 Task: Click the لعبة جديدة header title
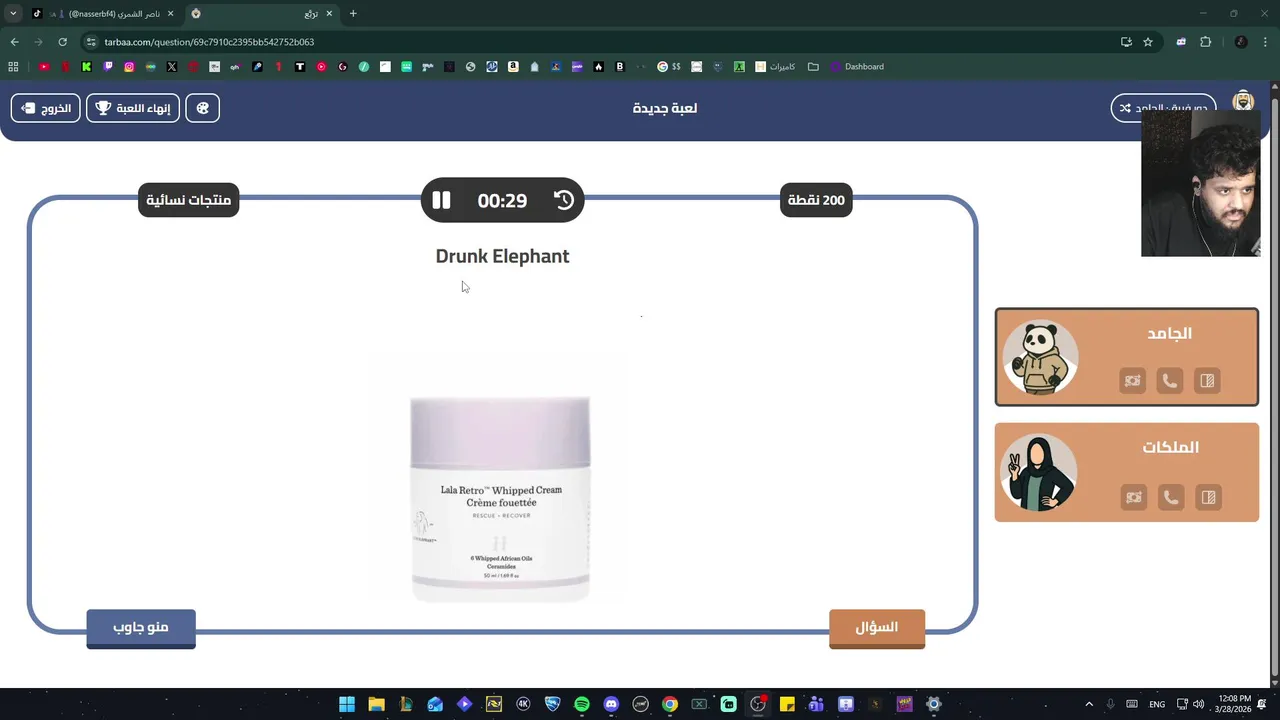(x=665, y=108)
